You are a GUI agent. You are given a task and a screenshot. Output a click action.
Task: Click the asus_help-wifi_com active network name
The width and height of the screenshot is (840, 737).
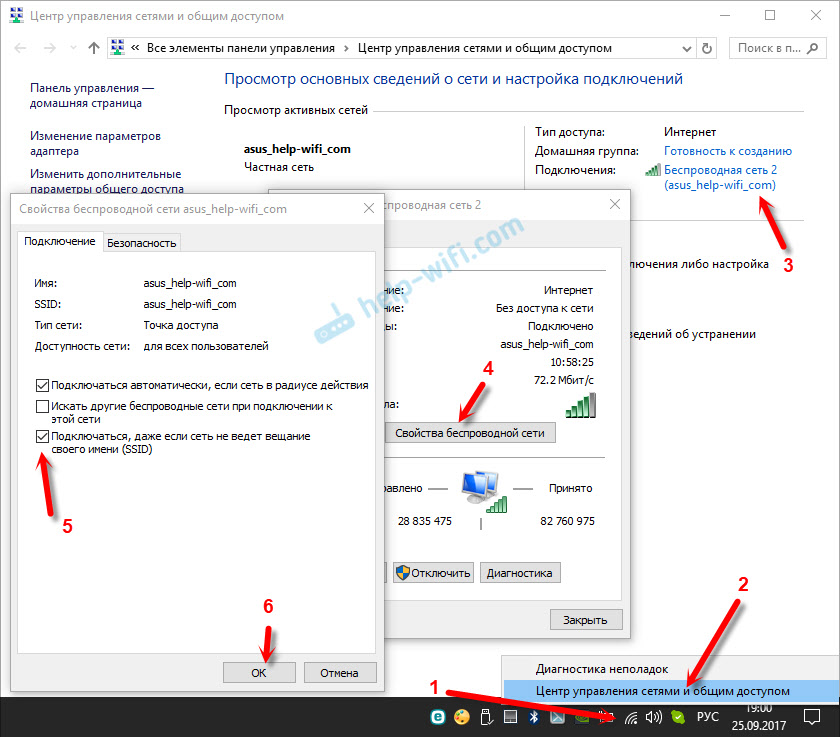point(297,149)
